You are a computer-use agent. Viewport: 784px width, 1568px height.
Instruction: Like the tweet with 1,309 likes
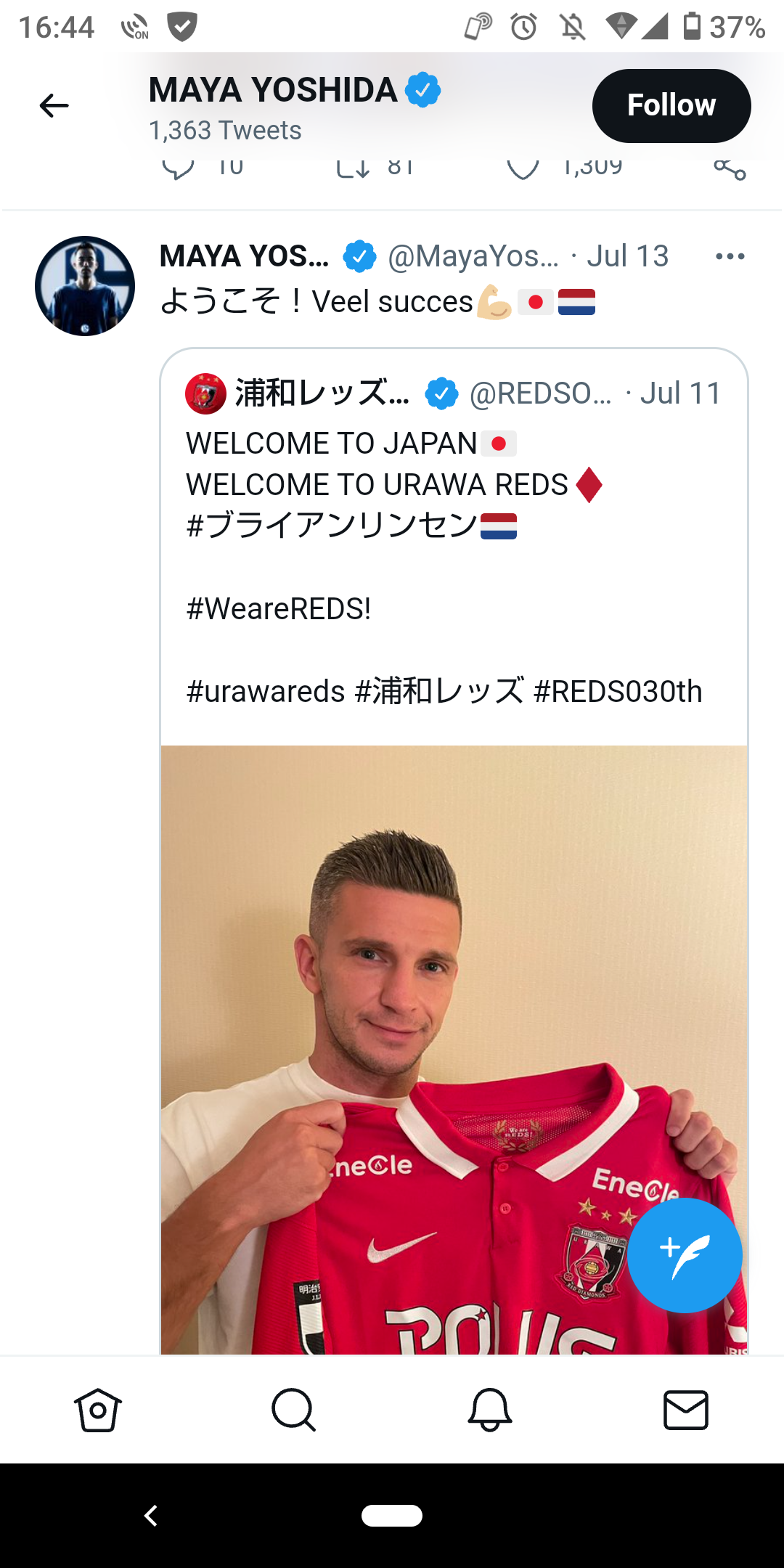[523, 168]
